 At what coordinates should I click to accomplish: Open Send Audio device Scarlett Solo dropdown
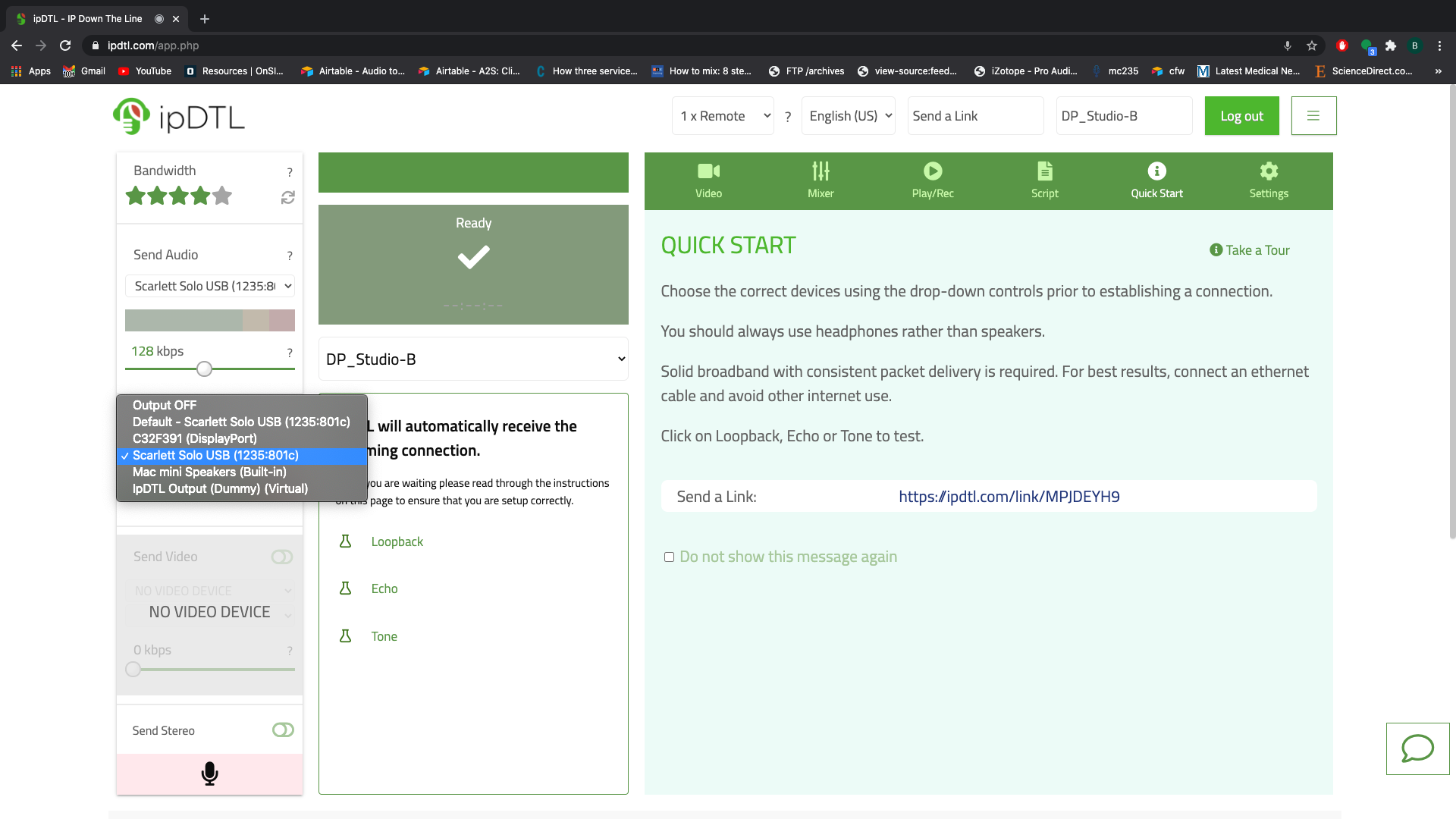click(210, 287)
